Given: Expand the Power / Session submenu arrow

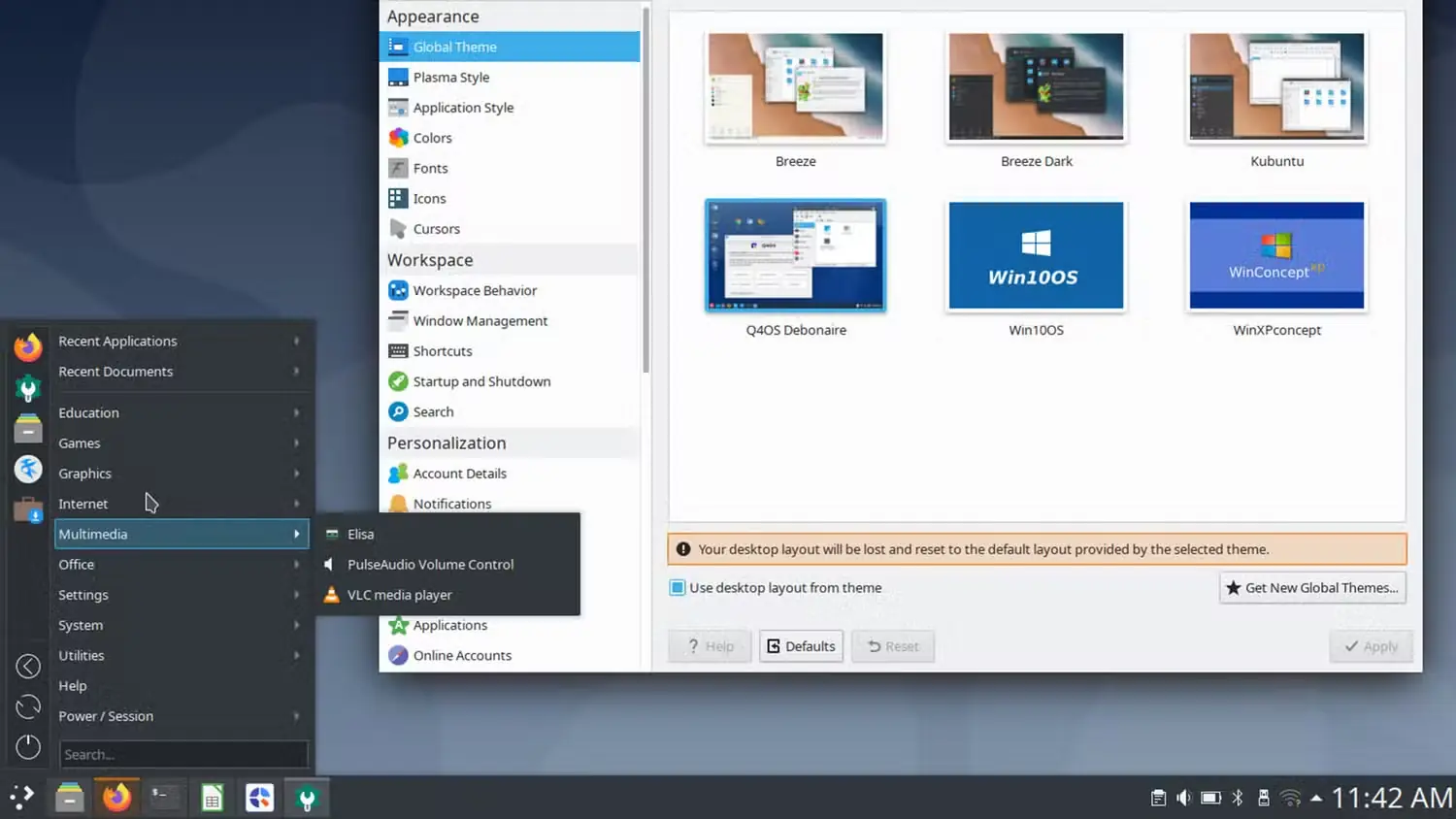Looking at the screenshot, I should click(x=297, y=716).
